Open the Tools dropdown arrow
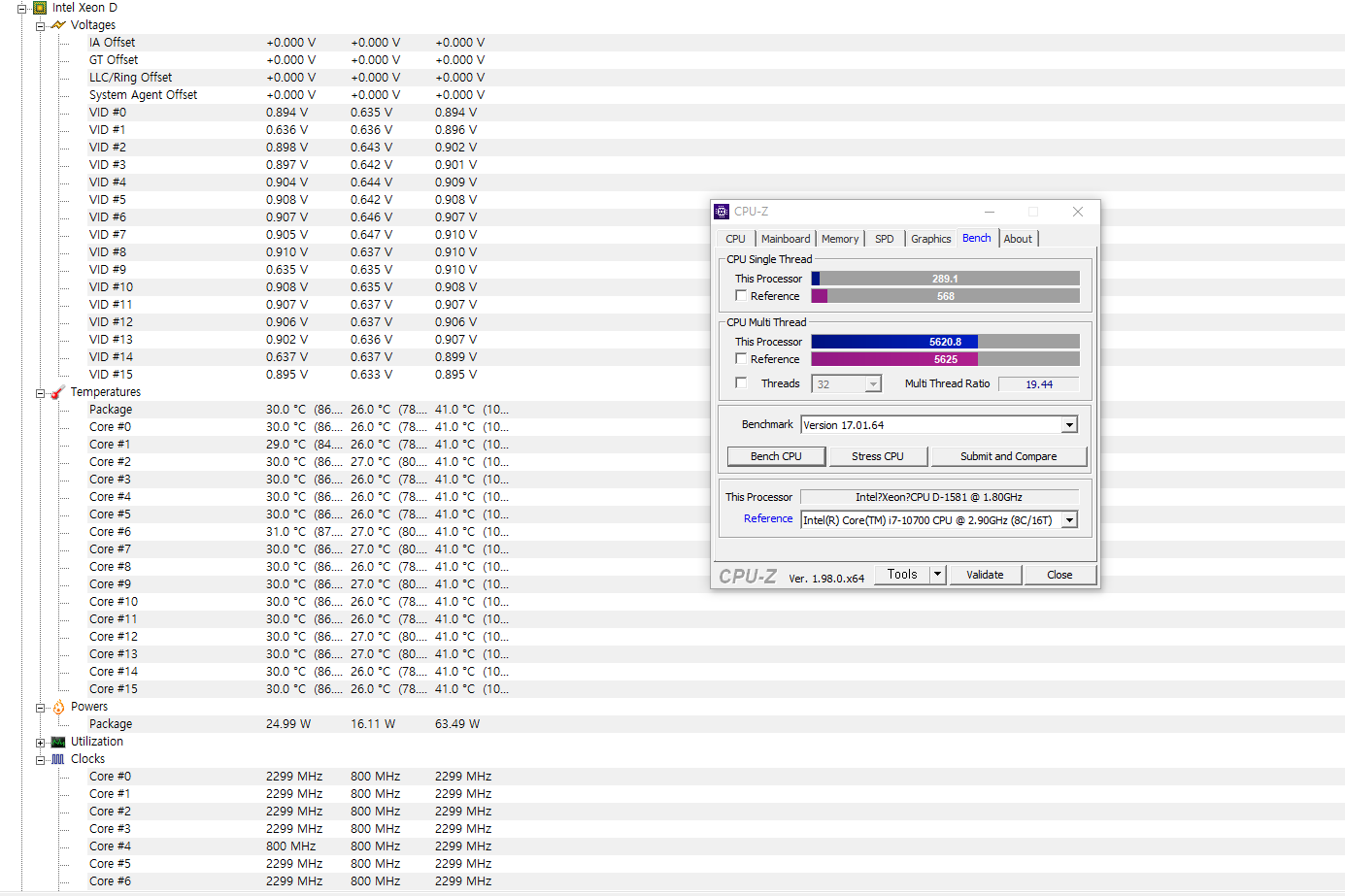This screenshot has width=1345, height=896. pos(938,575)
